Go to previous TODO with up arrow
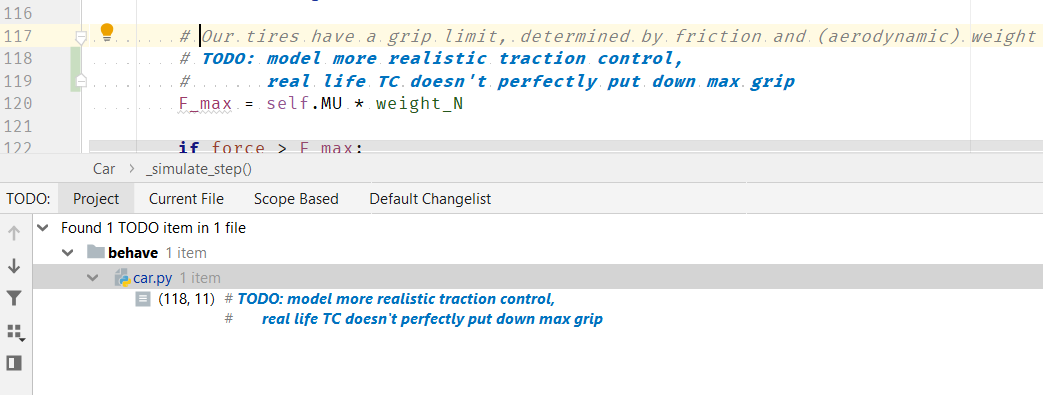Image resolution: width=1043 pixels, height=395 pixels. click(x=14, y=233)
